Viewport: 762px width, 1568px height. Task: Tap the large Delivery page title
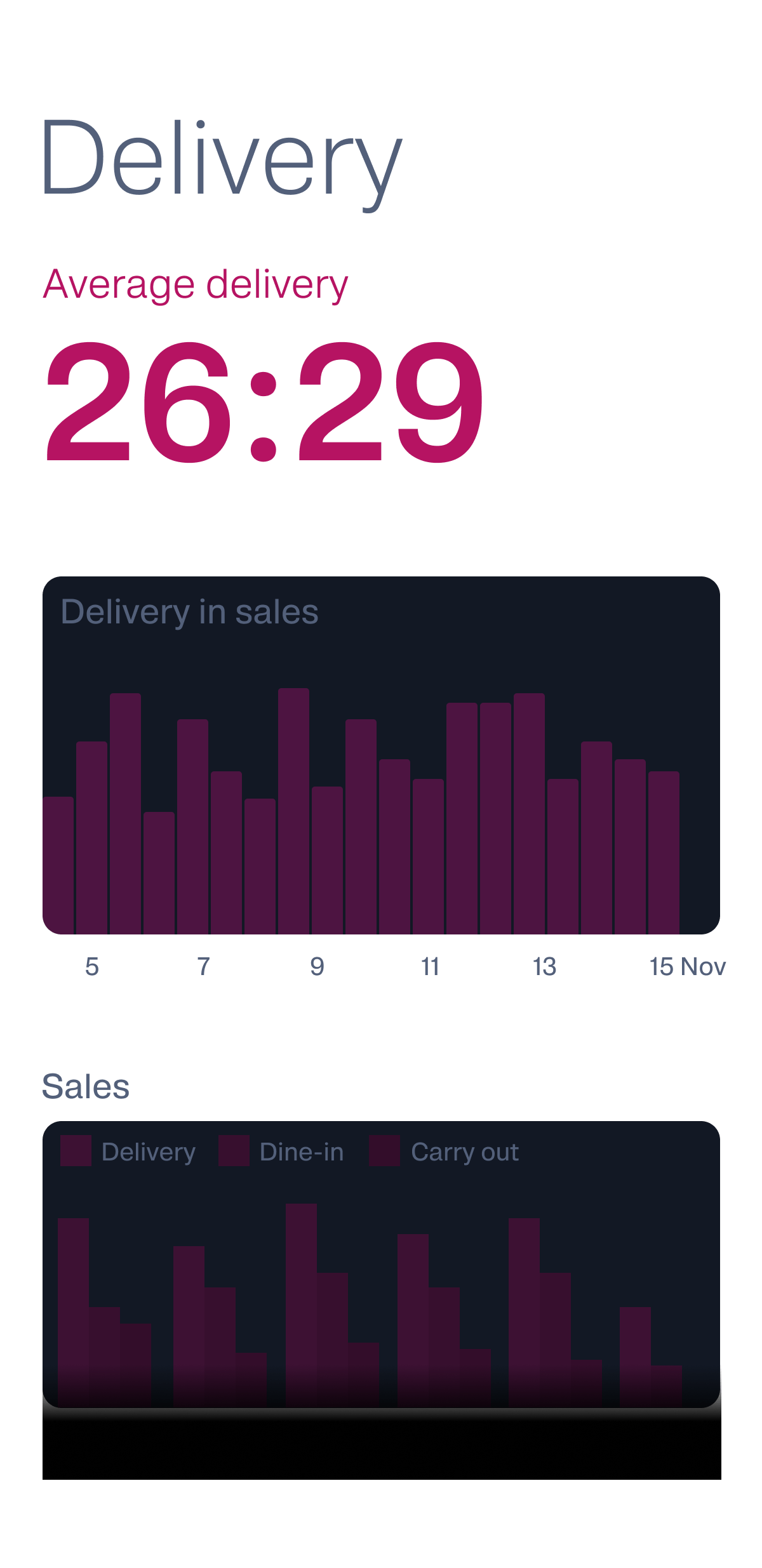pyautogui.click(x=222, y=159)
